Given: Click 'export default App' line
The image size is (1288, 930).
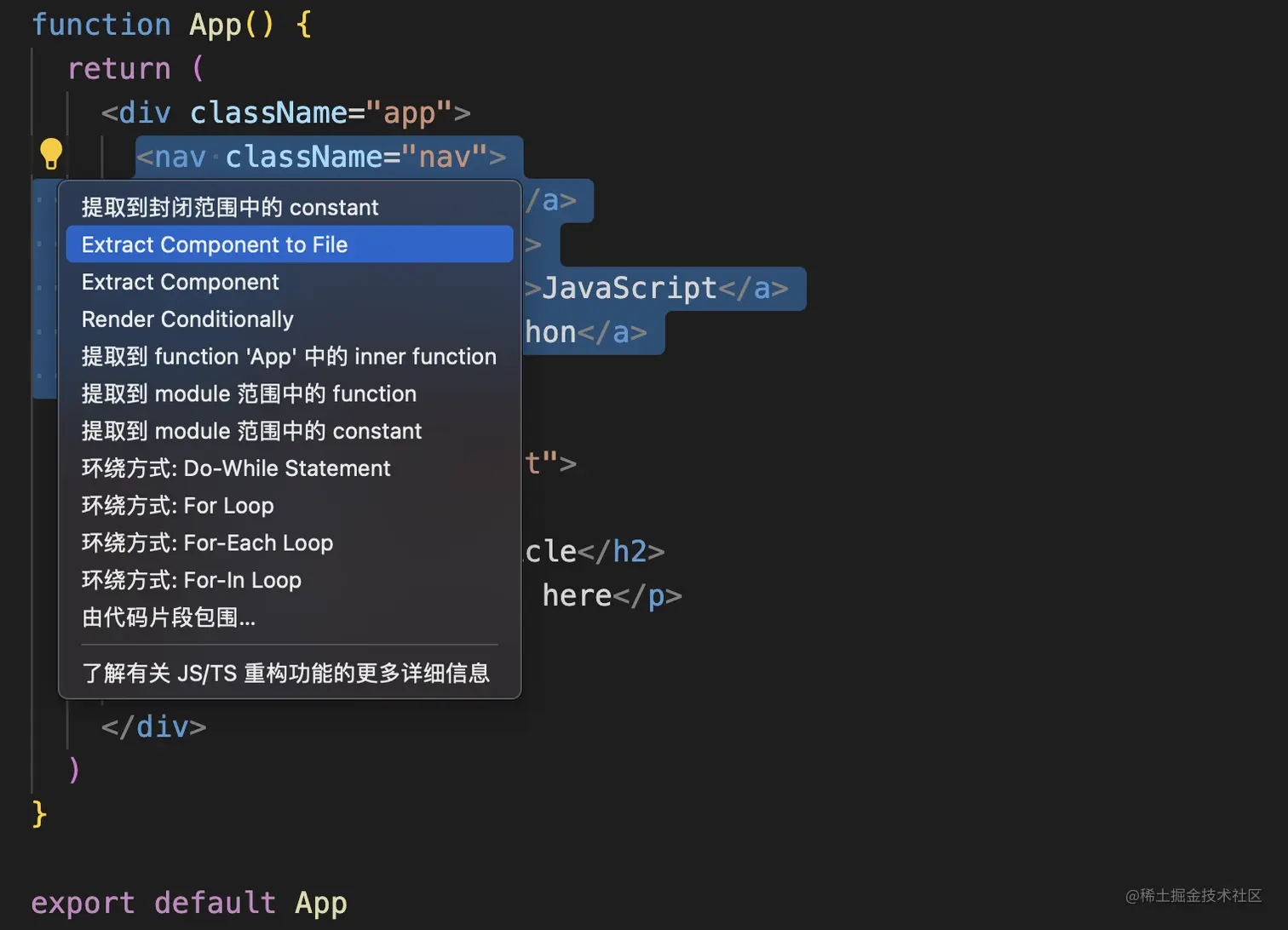Looking at the screenshot, I should tap(189, 903).
